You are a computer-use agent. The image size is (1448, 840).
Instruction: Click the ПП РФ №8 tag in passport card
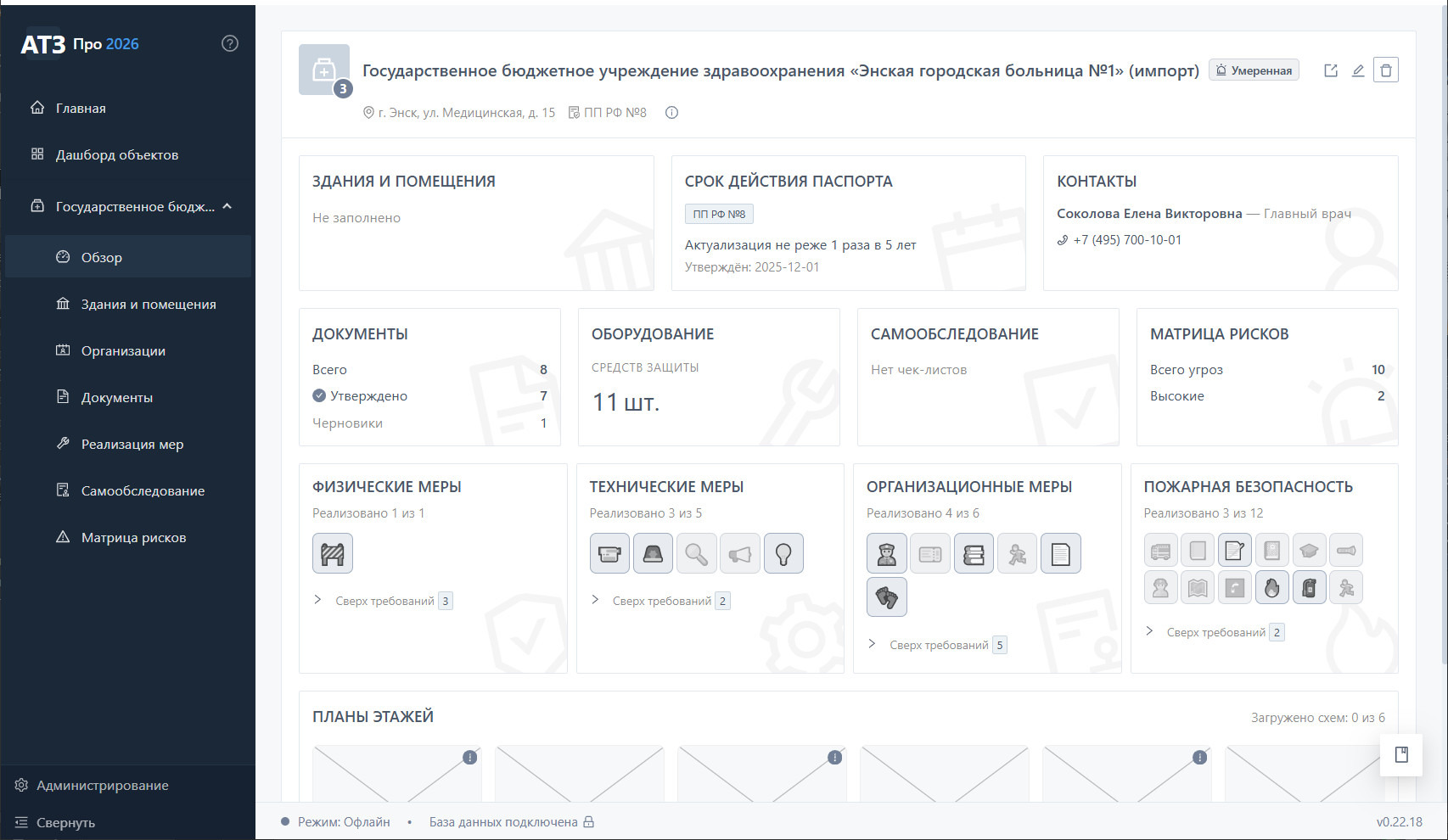pyautogui.click(x=719, y=214)
